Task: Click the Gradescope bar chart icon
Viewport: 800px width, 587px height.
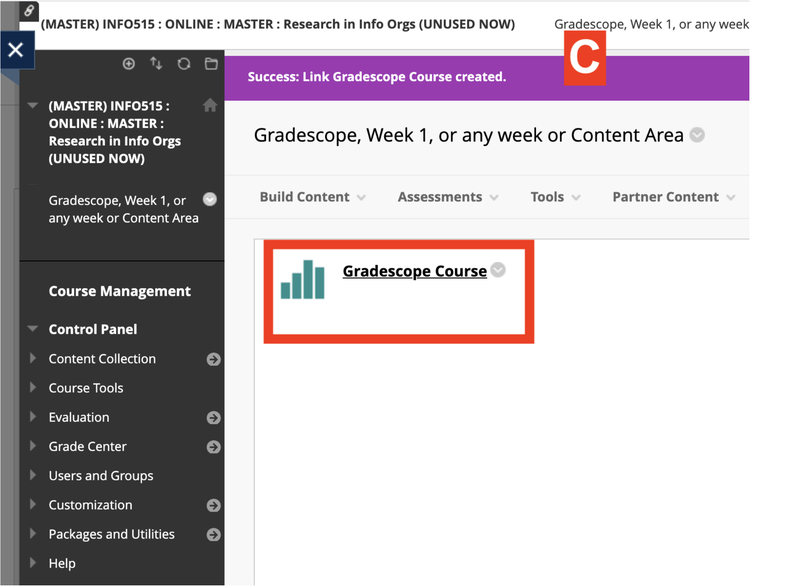Action: [x=303, y=280]
